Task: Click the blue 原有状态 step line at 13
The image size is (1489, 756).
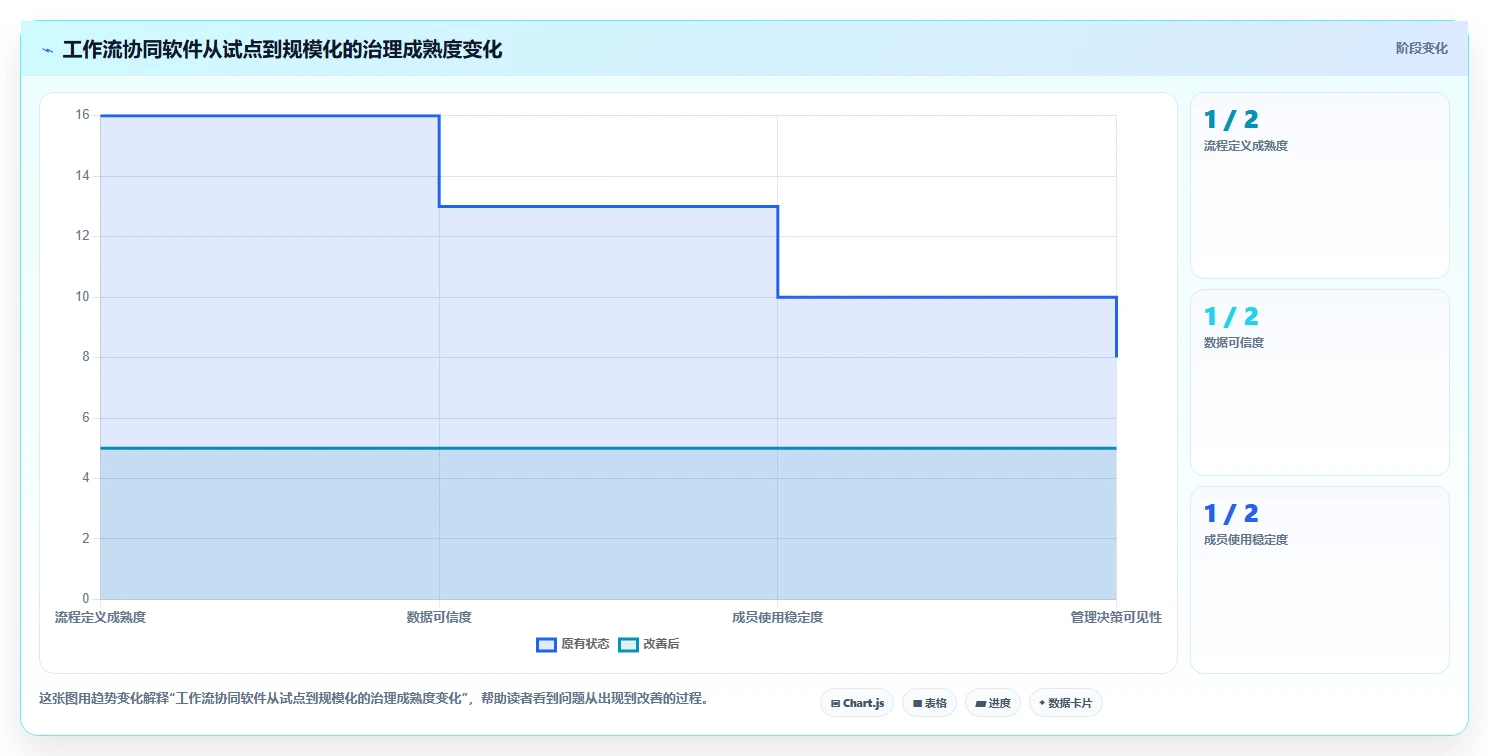Action: pos(608,206)
